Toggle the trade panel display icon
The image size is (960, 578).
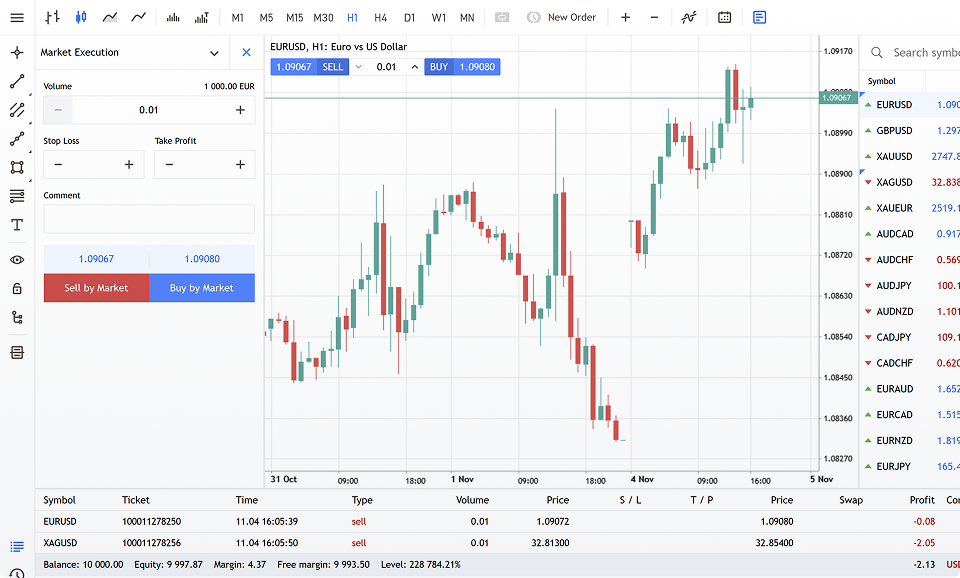[760, 17]
